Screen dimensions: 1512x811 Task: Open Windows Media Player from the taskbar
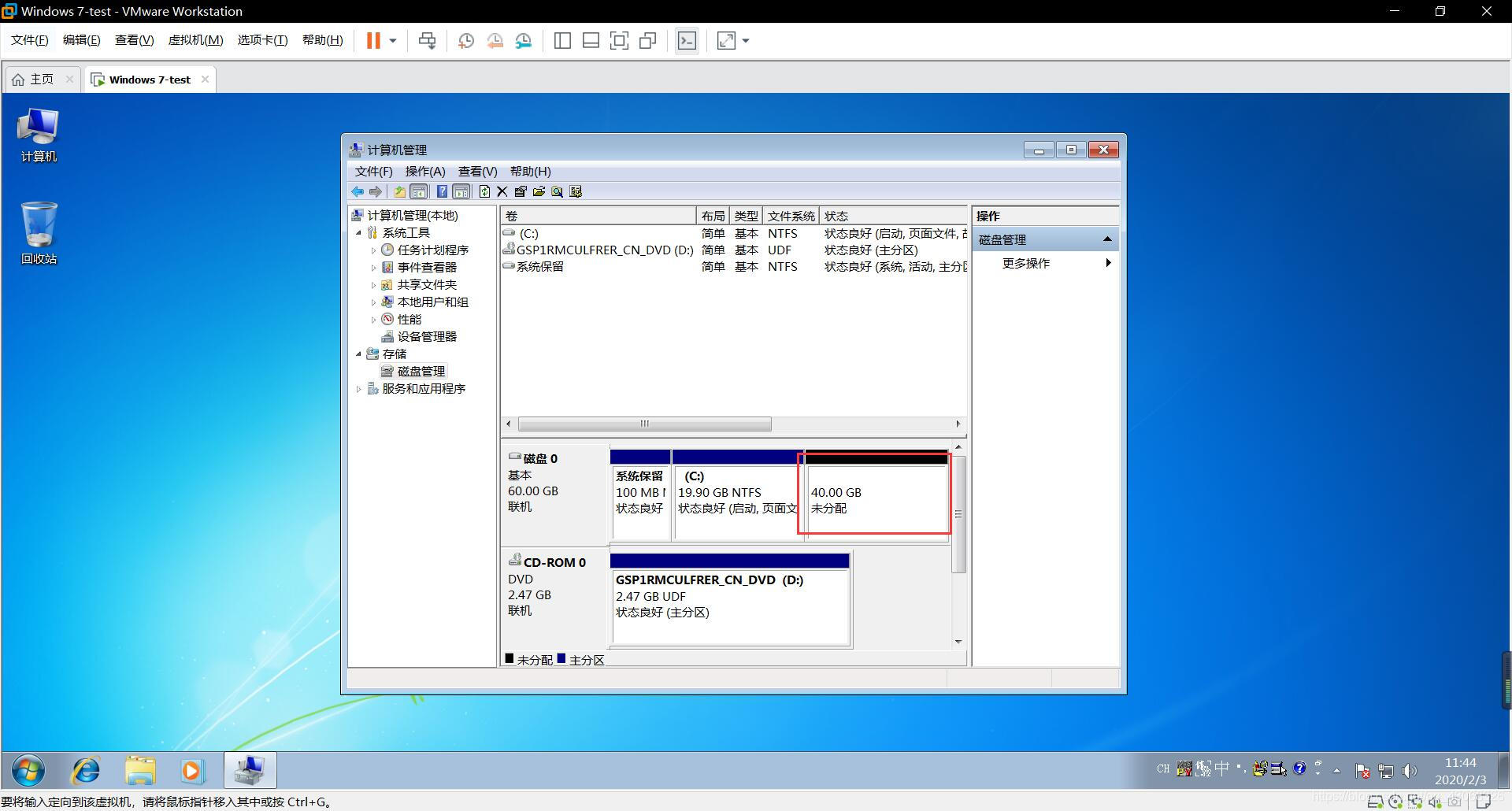click(191, 770)
